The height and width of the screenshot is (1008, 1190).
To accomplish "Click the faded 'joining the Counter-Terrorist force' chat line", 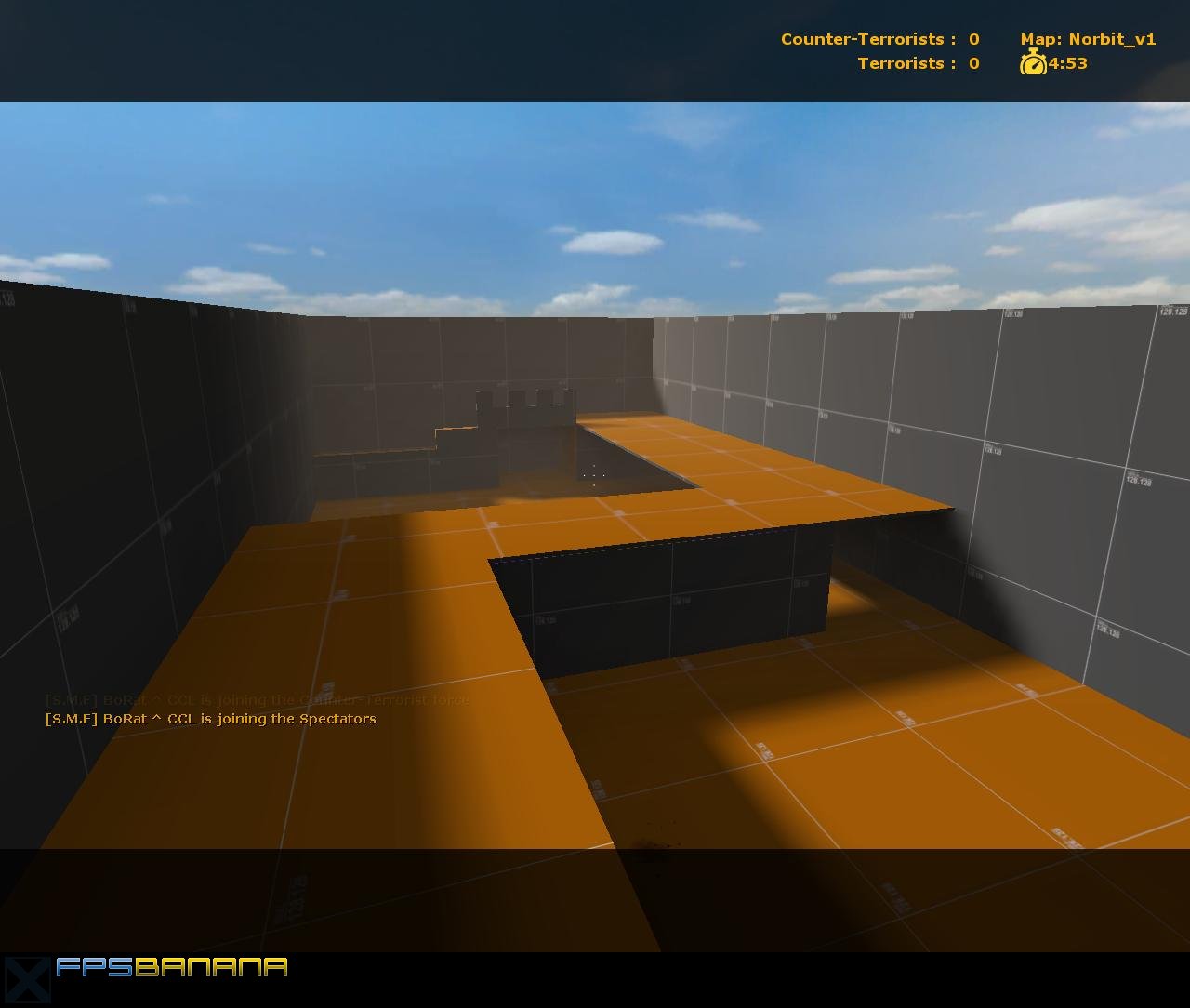I will (x=258, y=699).
